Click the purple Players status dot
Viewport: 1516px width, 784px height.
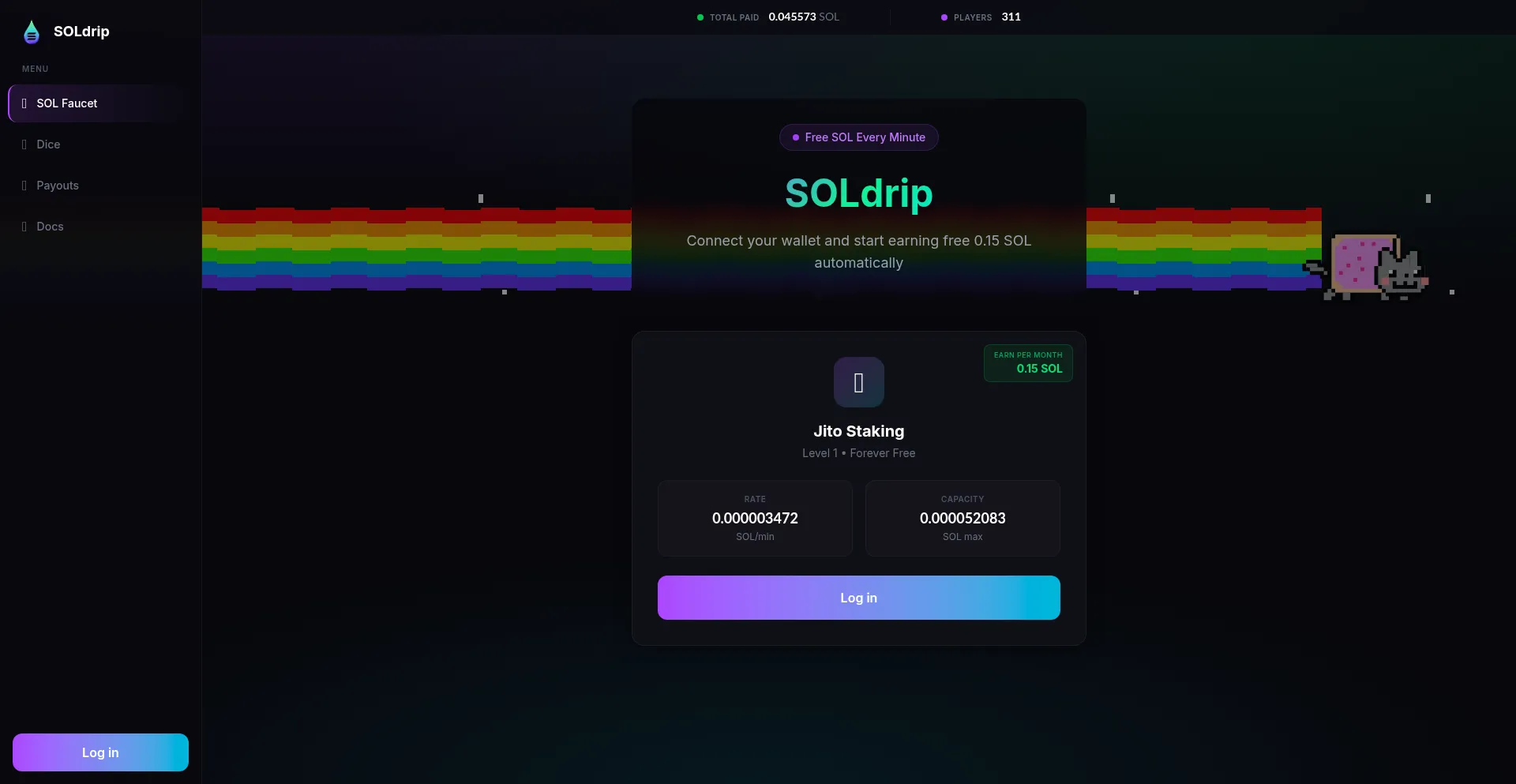tap(944, 17)
